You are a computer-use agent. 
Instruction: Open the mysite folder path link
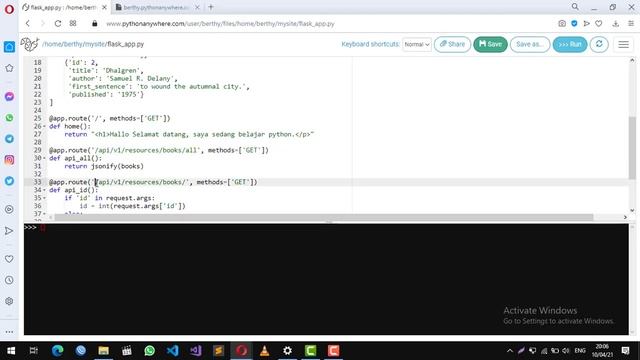pos(96,44)
